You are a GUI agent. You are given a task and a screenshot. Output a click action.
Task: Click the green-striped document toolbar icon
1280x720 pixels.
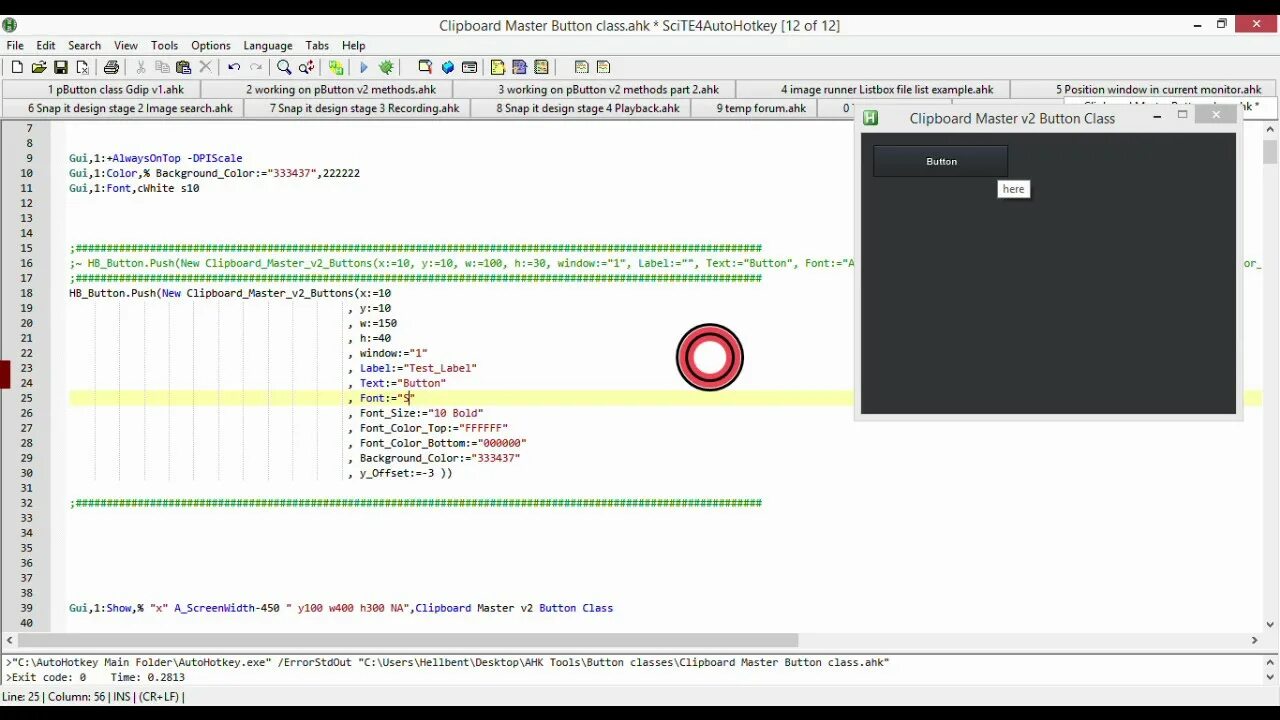(x=541, y=67)
